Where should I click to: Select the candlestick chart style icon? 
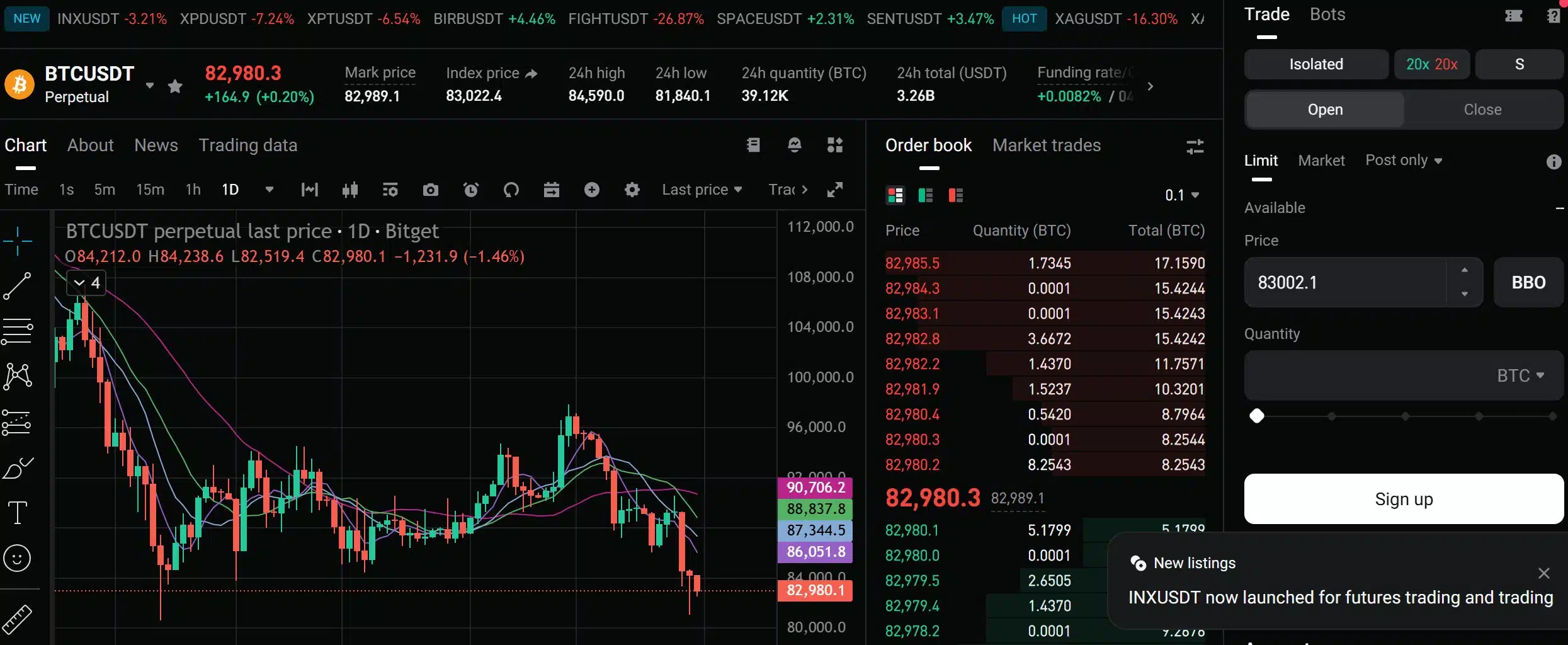(x=350, y=190)
